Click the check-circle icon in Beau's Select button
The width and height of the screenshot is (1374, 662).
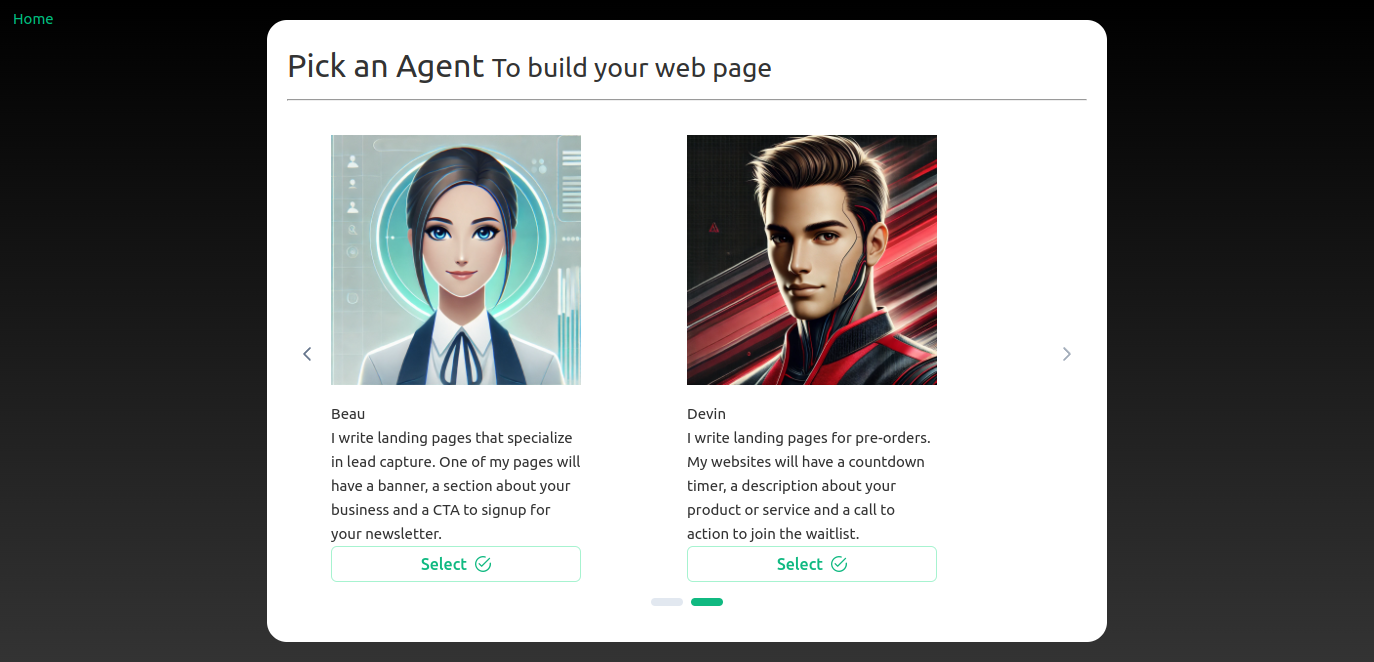click(483, 564)
